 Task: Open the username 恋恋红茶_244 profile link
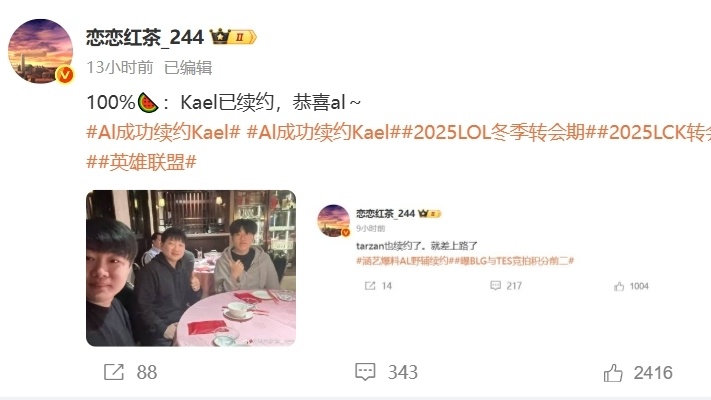coord(145,37)
